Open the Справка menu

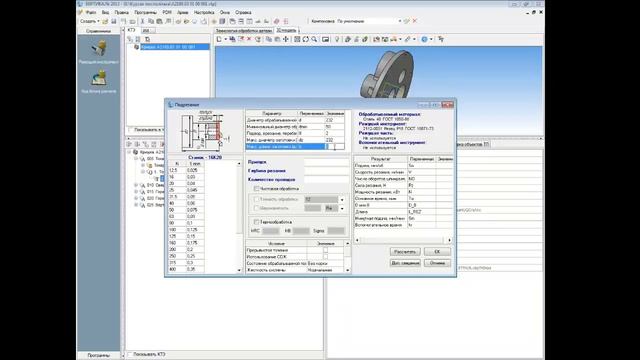pyautogui.click(x=243, y=13)
